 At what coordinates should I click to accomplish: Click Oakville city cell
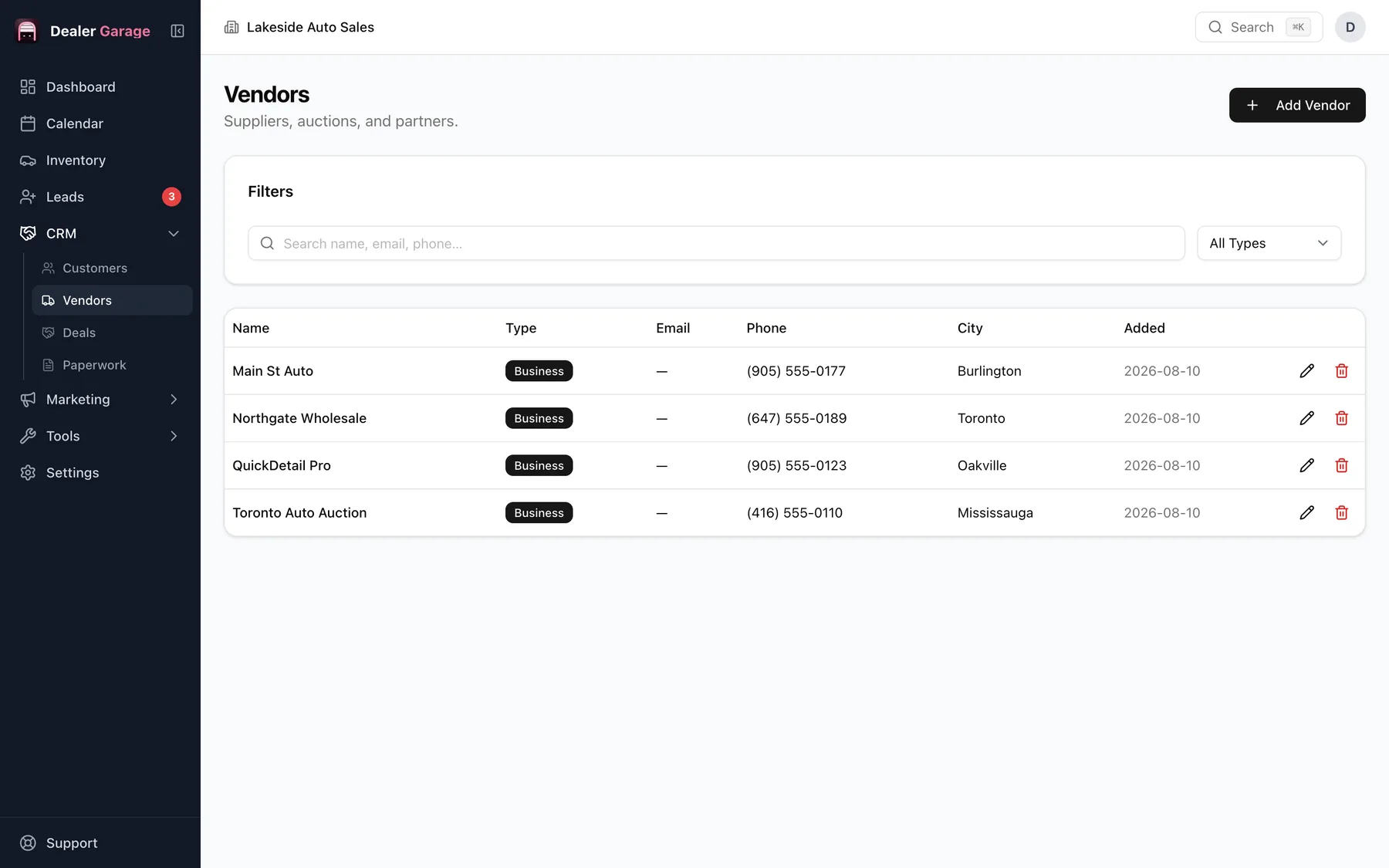coord(982,465)
